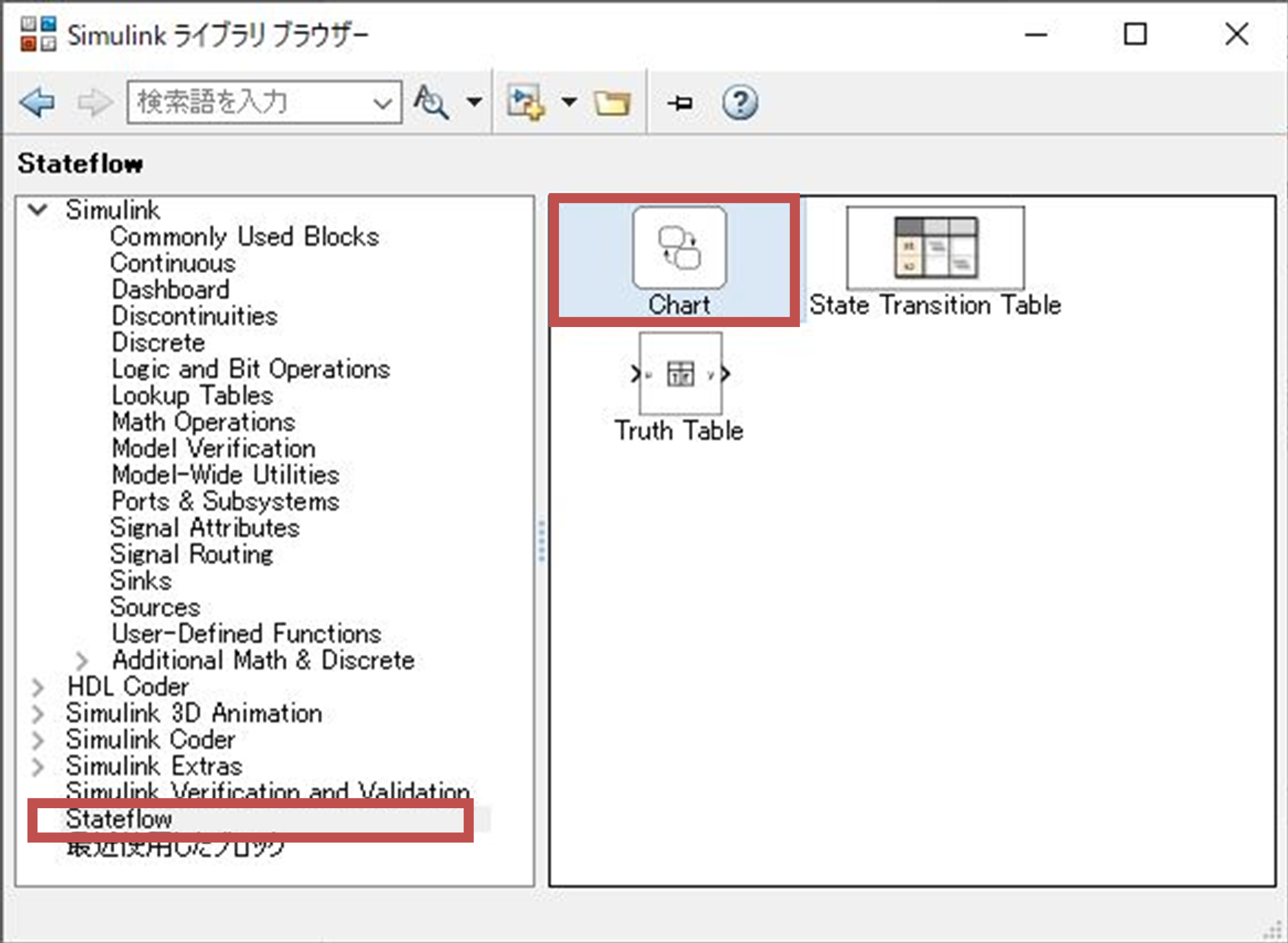This screenshot has height=943, width=1288.
Task: Click the Simulink app icon in title bar
Action: coord(38,34)
